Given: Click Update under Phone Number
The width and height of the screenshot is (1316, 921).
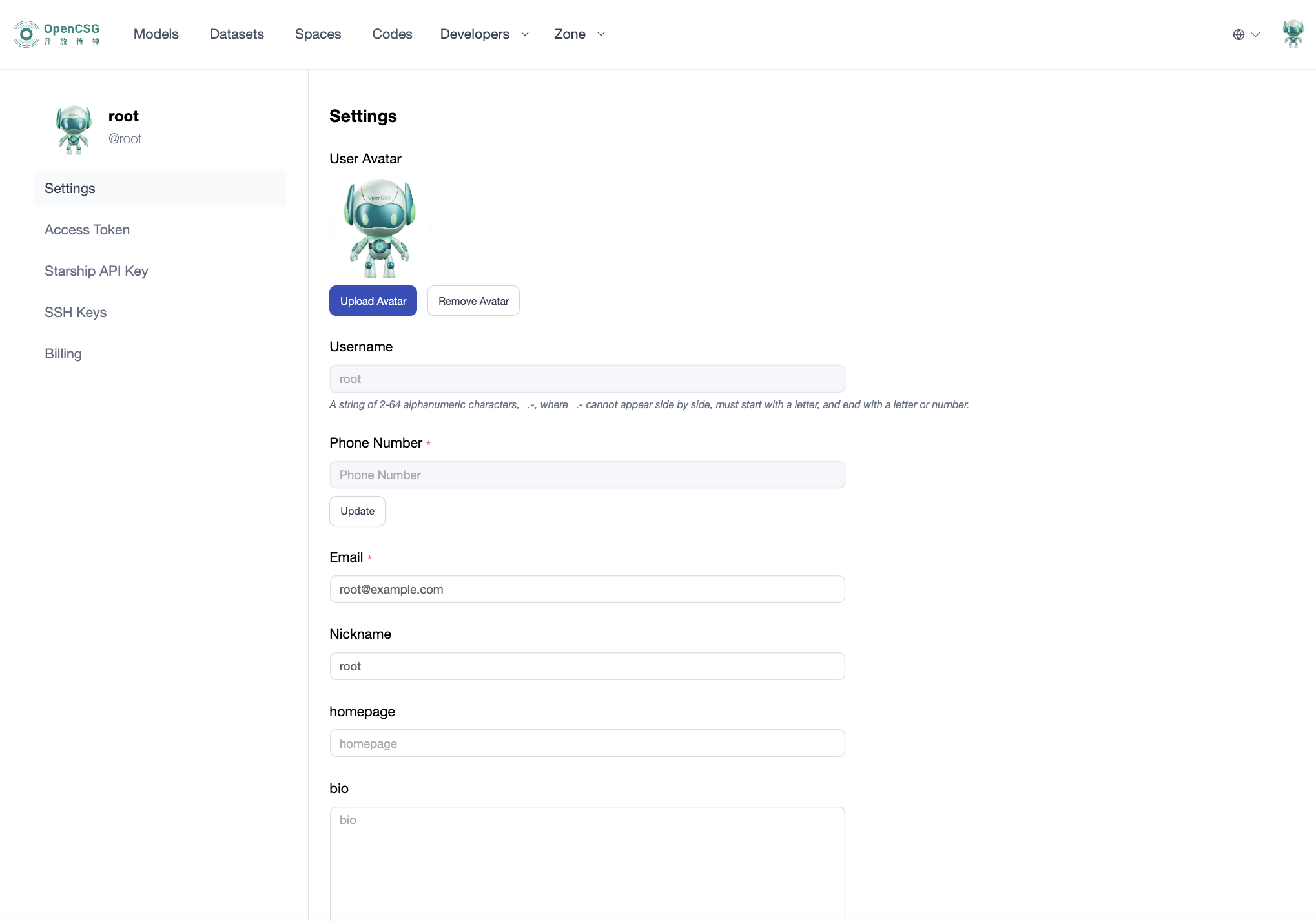Looking at the screenshot, I should [357, 511].
